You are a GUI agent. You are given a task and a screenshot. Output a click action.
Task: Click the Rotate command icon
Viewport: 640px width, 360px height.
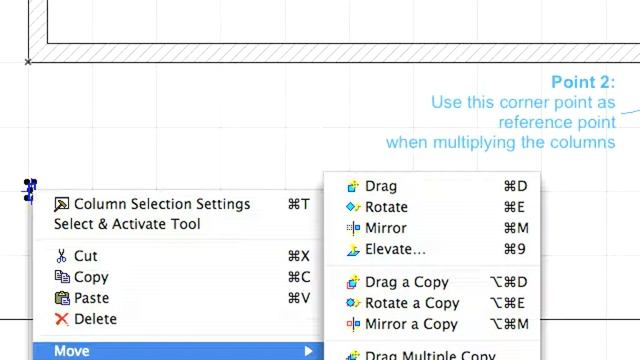pos(353,207)
